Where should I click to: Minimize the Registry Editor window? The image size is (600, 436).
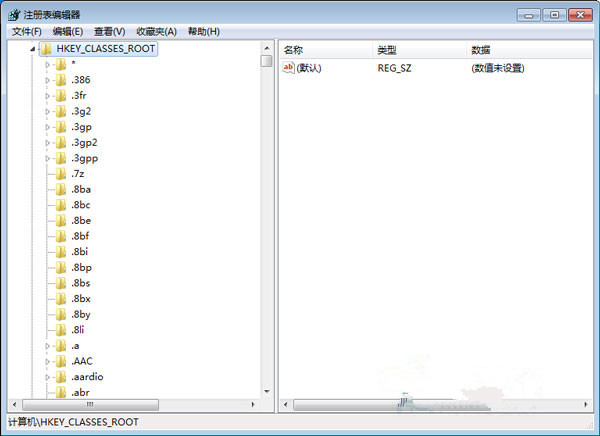click(529, 15)
